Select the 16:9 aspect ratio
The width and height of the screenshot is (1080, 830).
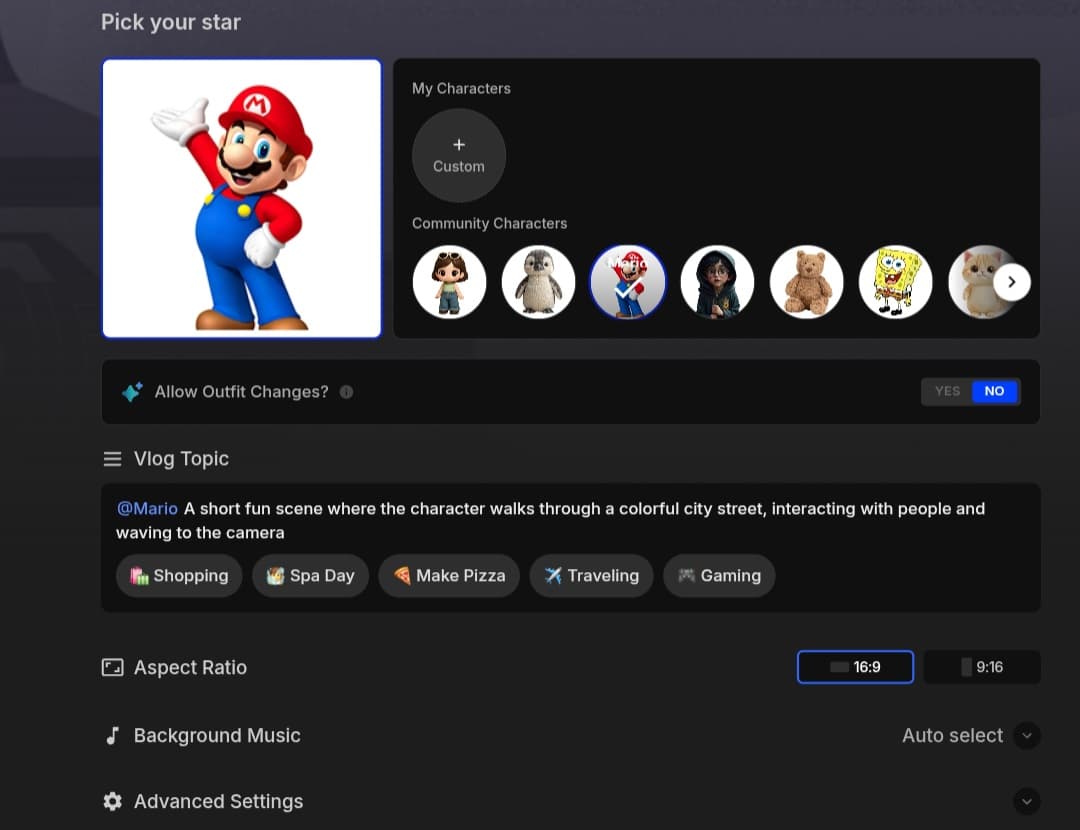(855, 667)
